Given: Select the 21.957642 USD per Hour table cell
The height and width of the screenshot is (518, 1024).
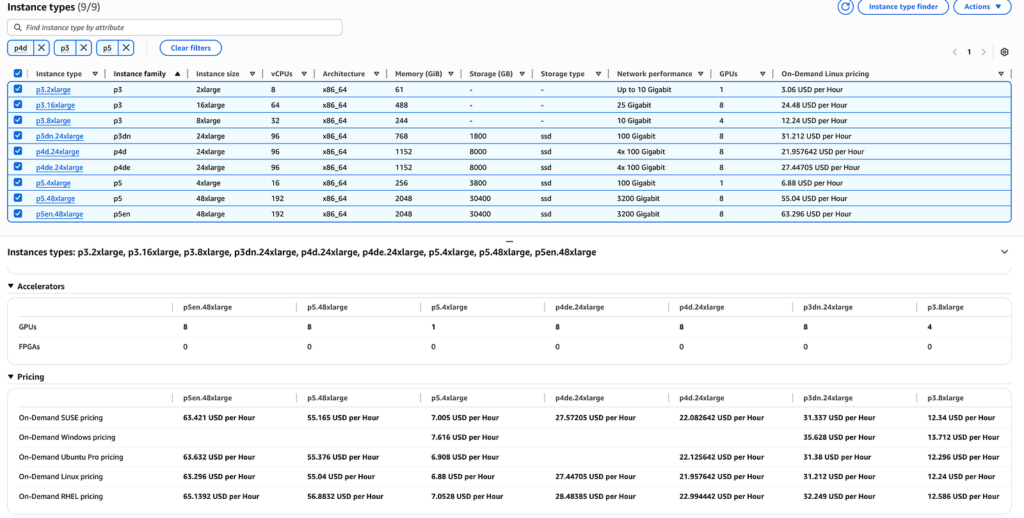Looking at the screenshot, I should click(x=822, y=152).
